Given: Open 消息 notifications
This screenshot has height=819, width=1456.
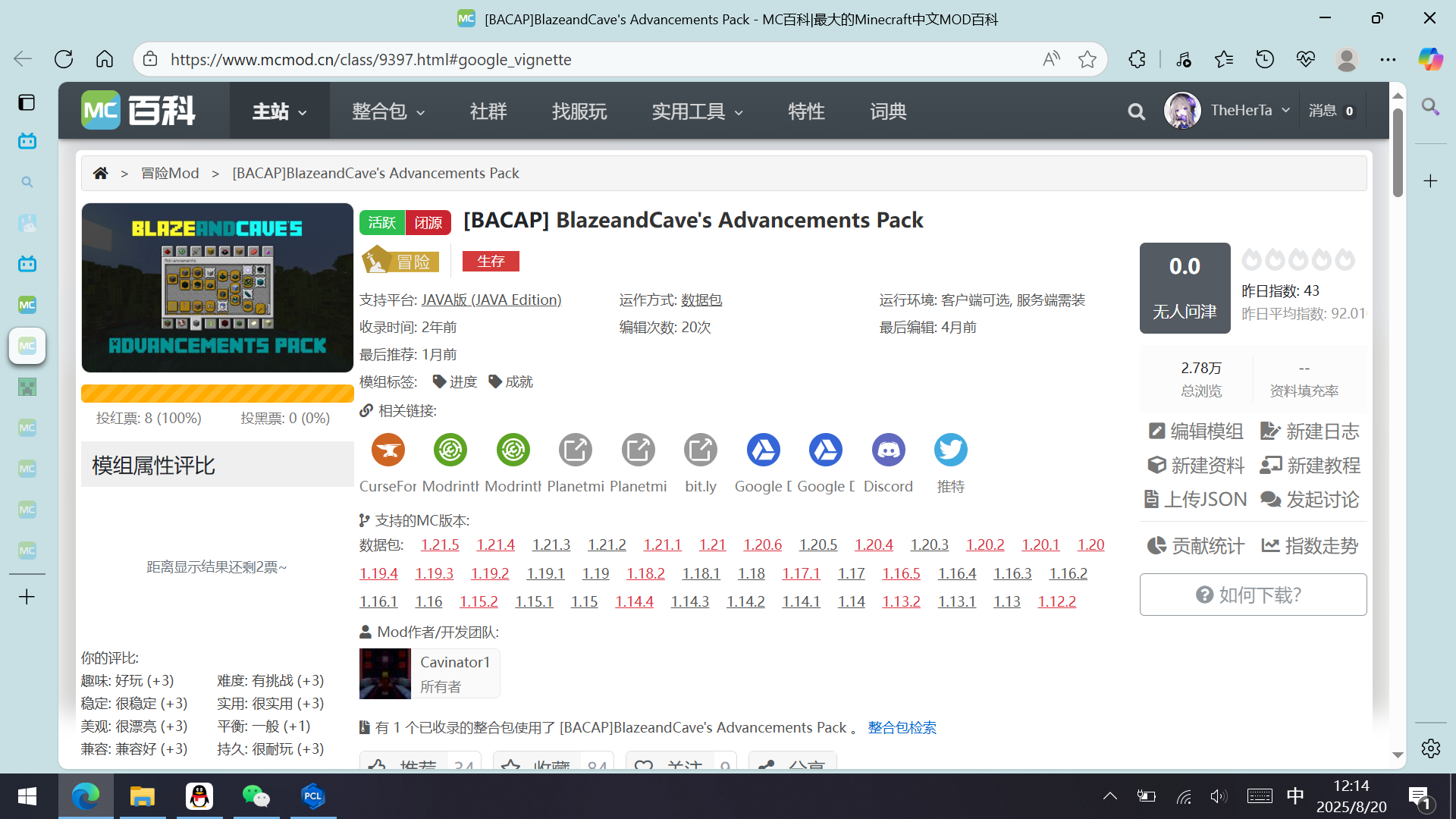Looking at the screenshot, I should (1332, 111).
